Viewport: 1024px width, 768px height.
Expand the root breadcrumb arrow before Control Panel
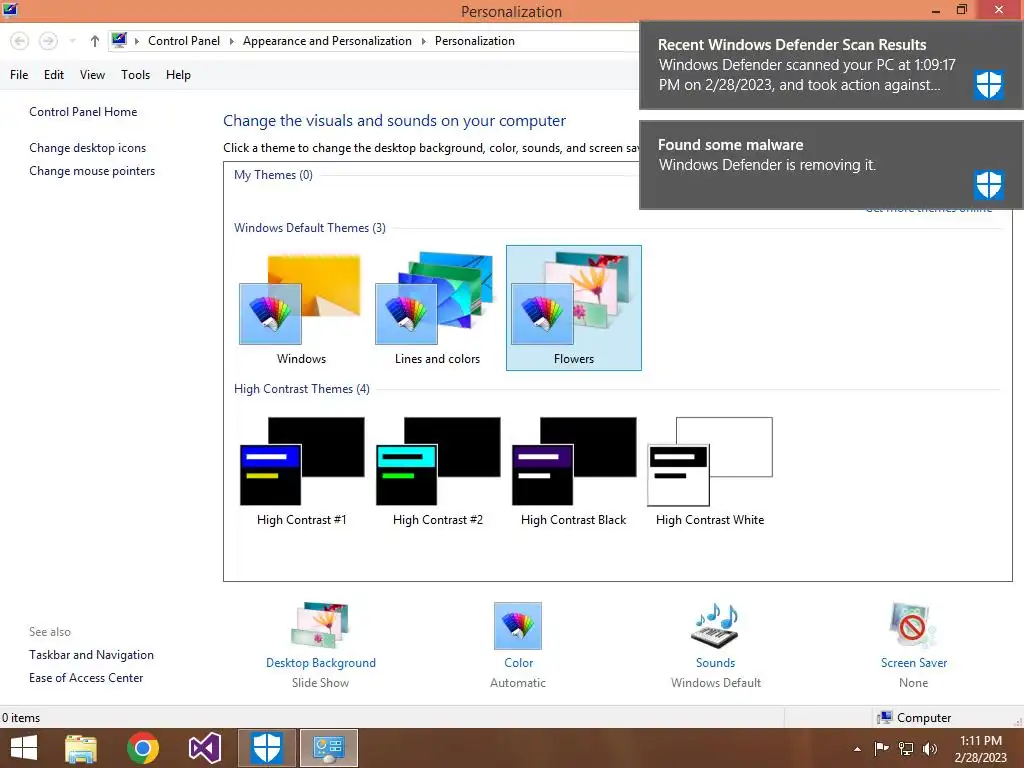point(136,41)
